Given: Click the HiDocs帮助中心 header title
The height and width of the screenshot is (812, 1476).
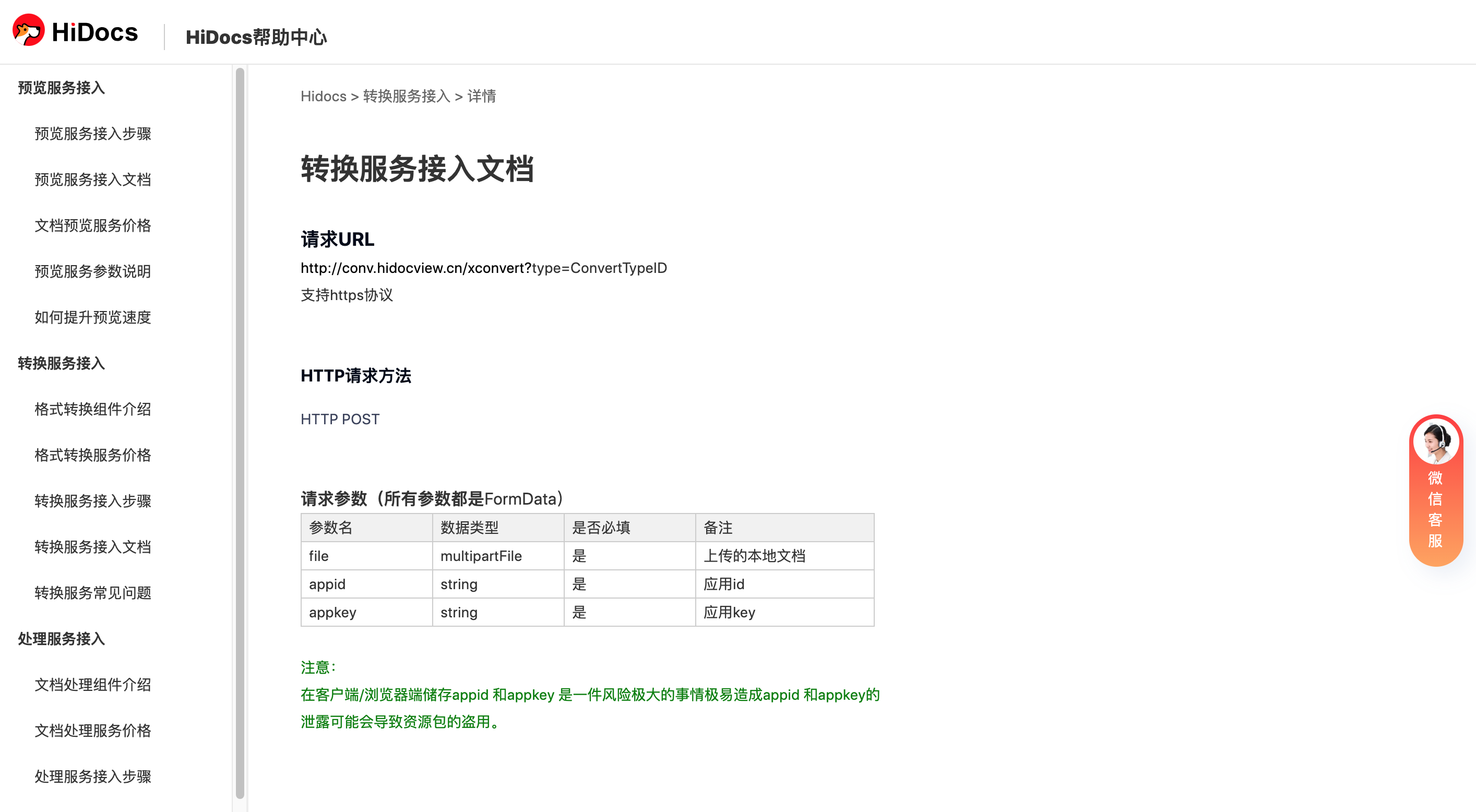Looking at the screenshot, I should [256, 37].
